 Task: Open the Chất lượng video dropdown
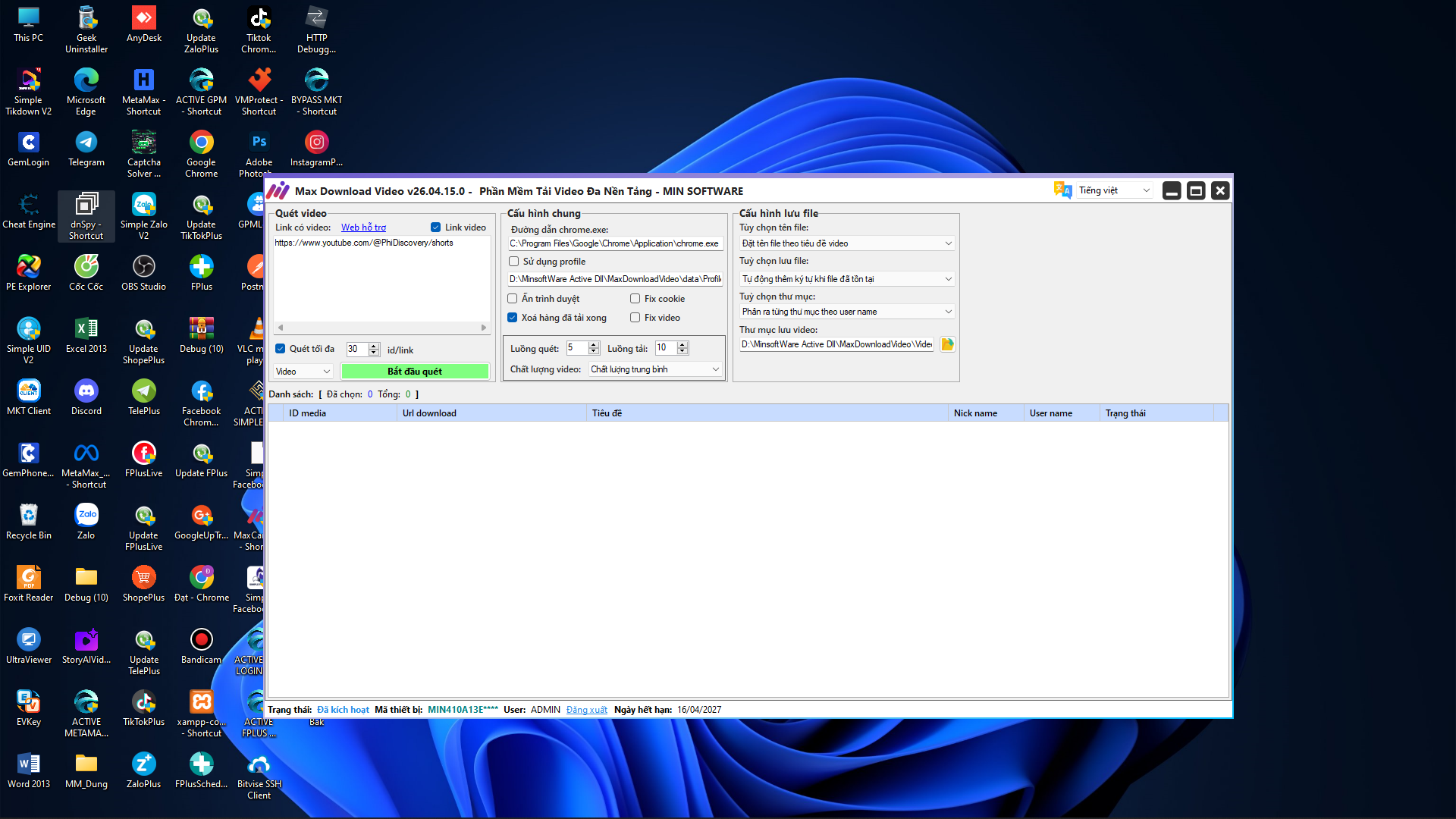pos(655,369)
